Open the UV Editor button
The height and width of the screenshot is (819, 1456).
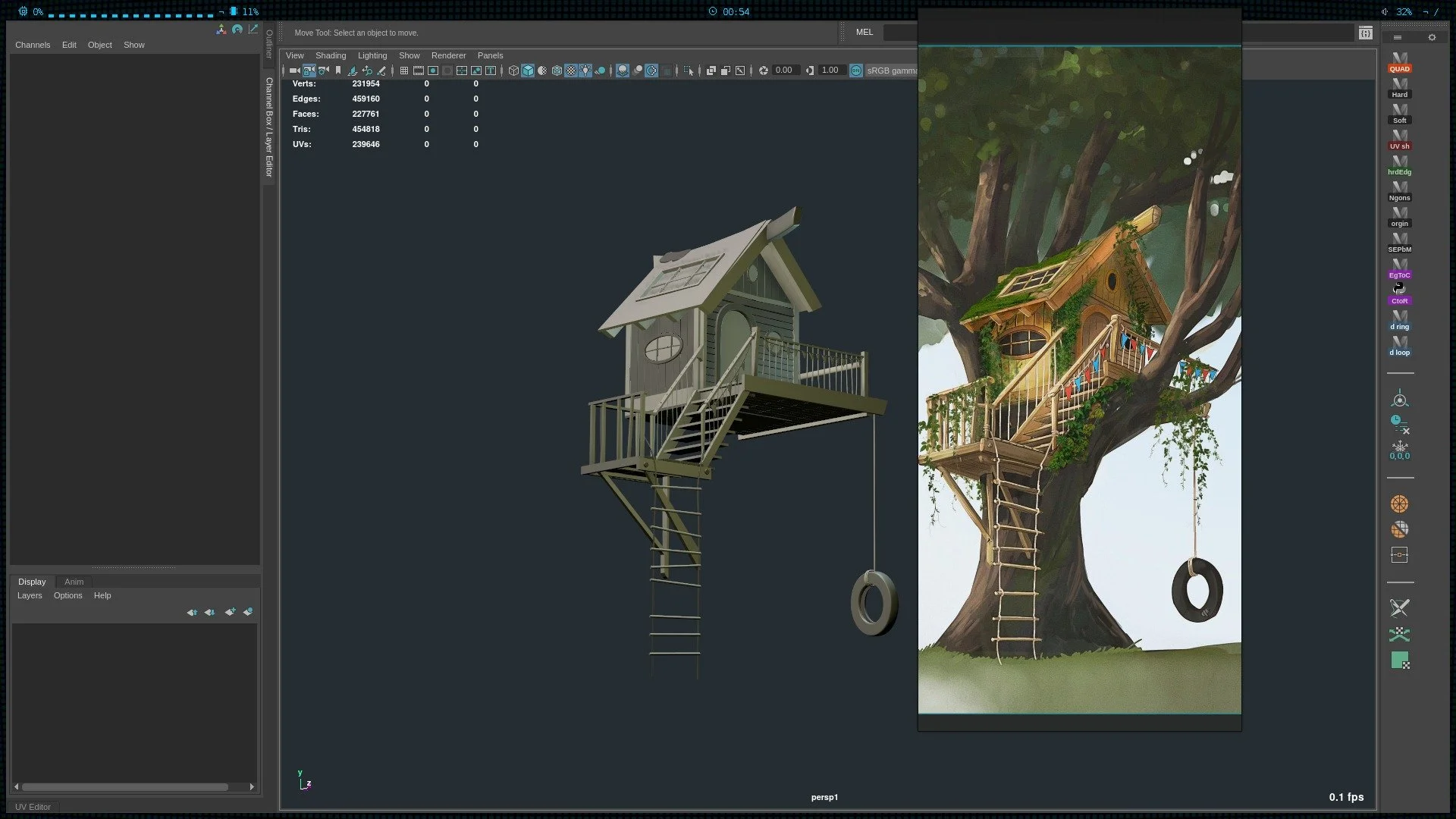point(33,807)
